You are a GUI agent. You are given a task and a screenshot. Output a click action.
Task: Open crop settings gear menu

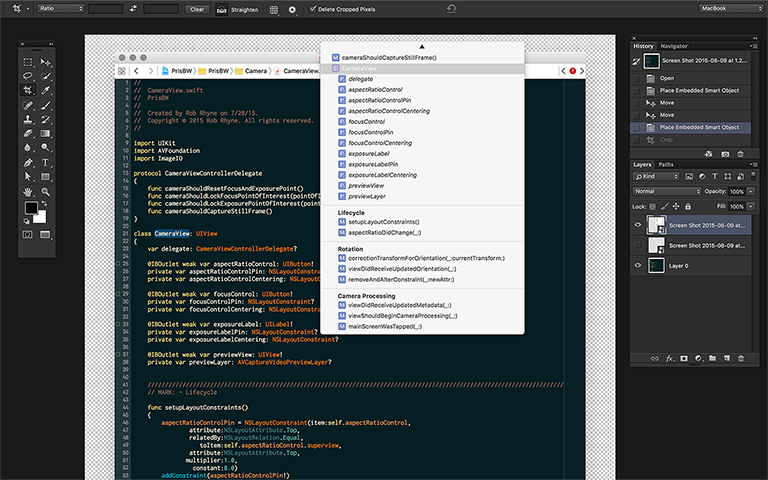pyautogui.click(x=292, y=9)
